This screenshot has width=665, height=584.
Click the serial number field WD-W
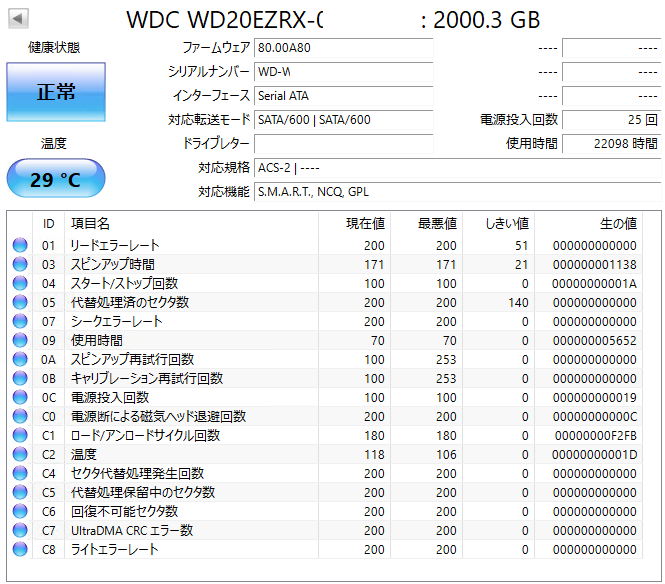pyautogui.click(x=344, y=72)
